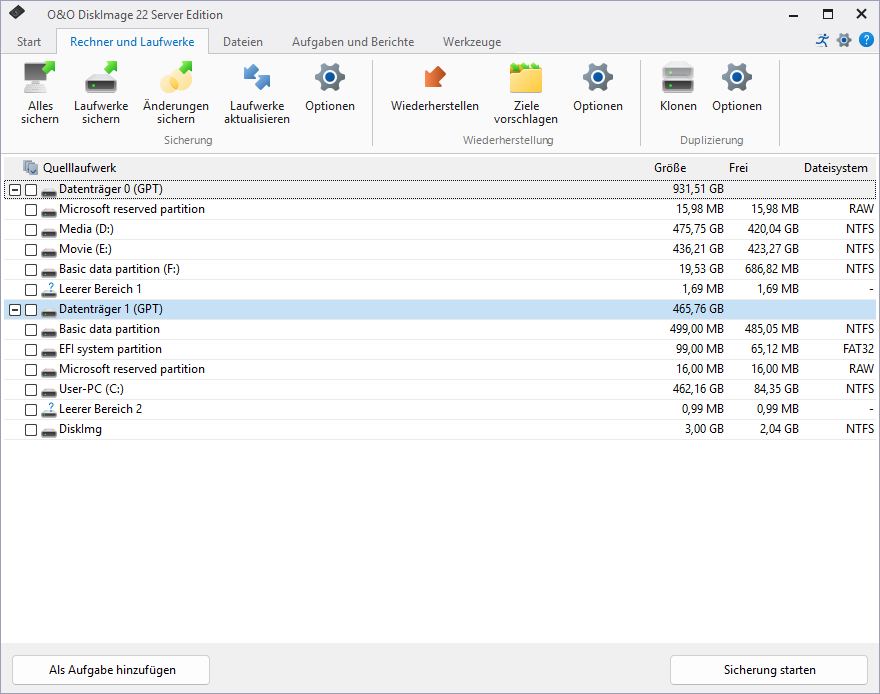Screen dimensions: 880x694
Task: Refresh drives with Laufwerke aktualisieren
Action: 257,80
